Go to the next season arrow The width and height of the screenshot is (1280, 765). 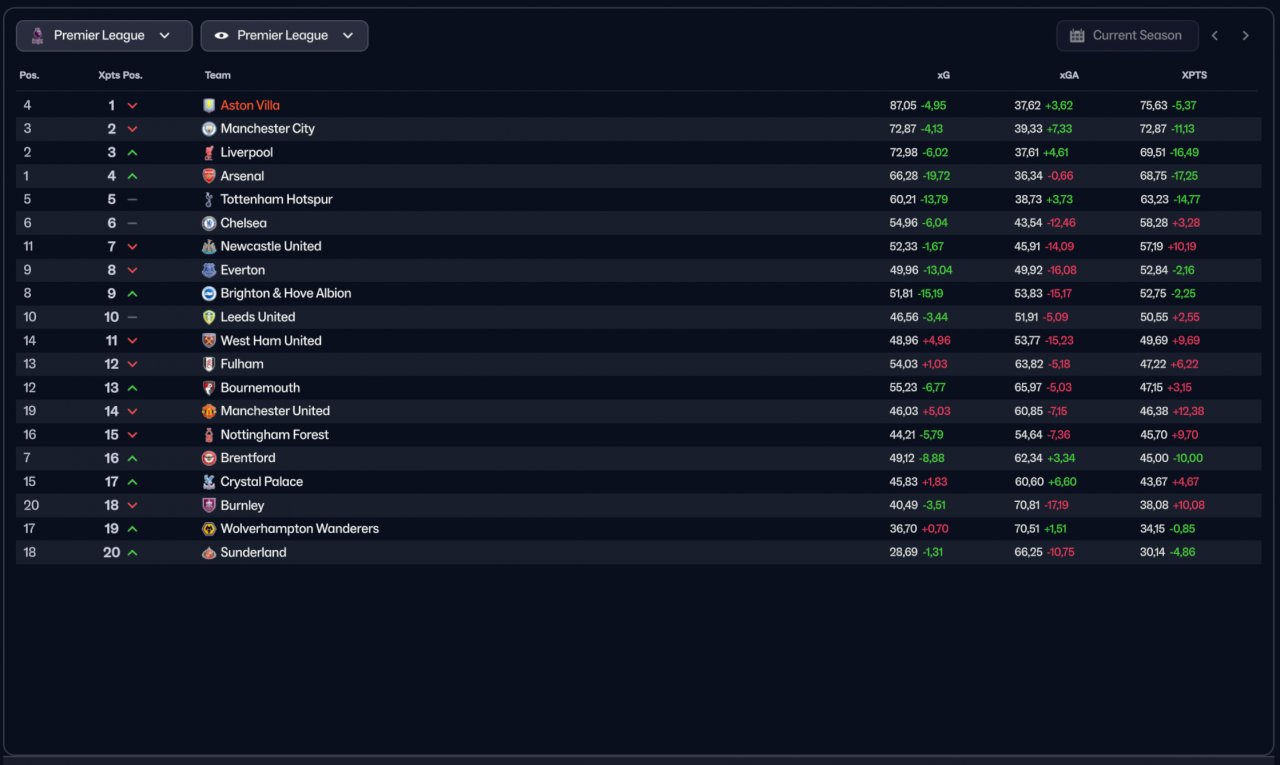coord(1245,36)
